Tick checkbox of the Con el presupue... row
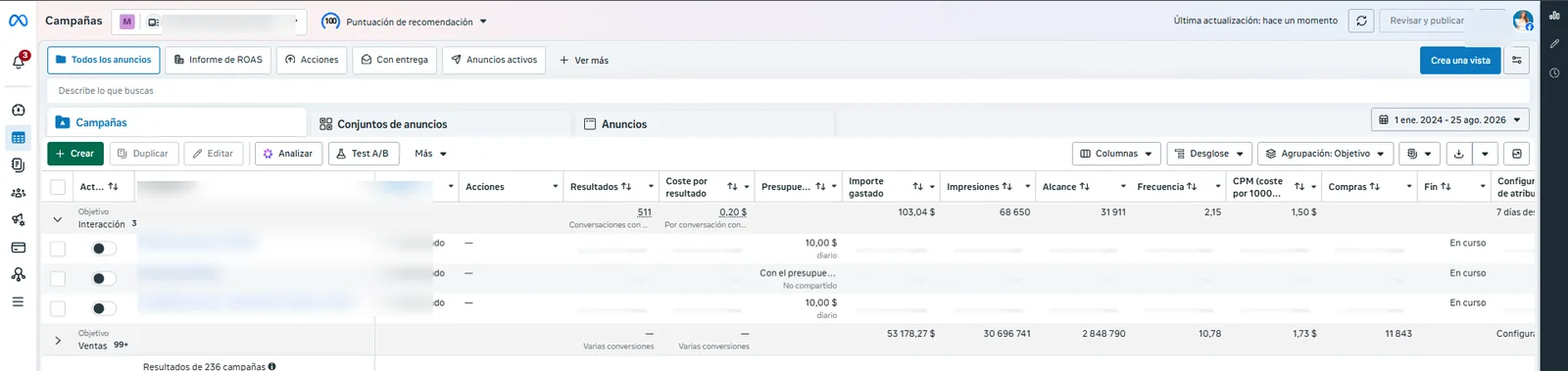 pos(58,279)
